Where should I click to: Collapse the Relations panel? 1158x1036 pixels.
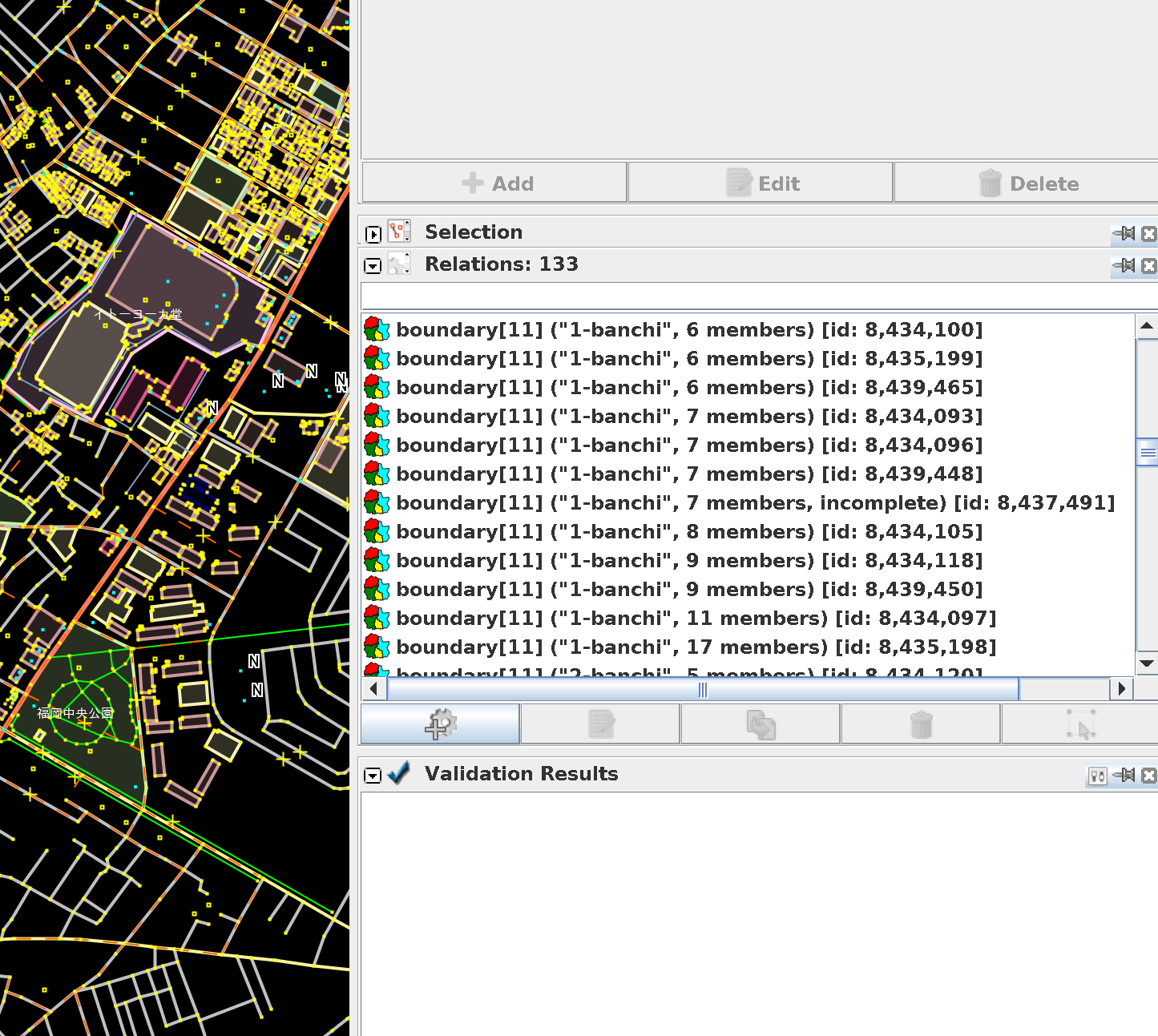373,266
